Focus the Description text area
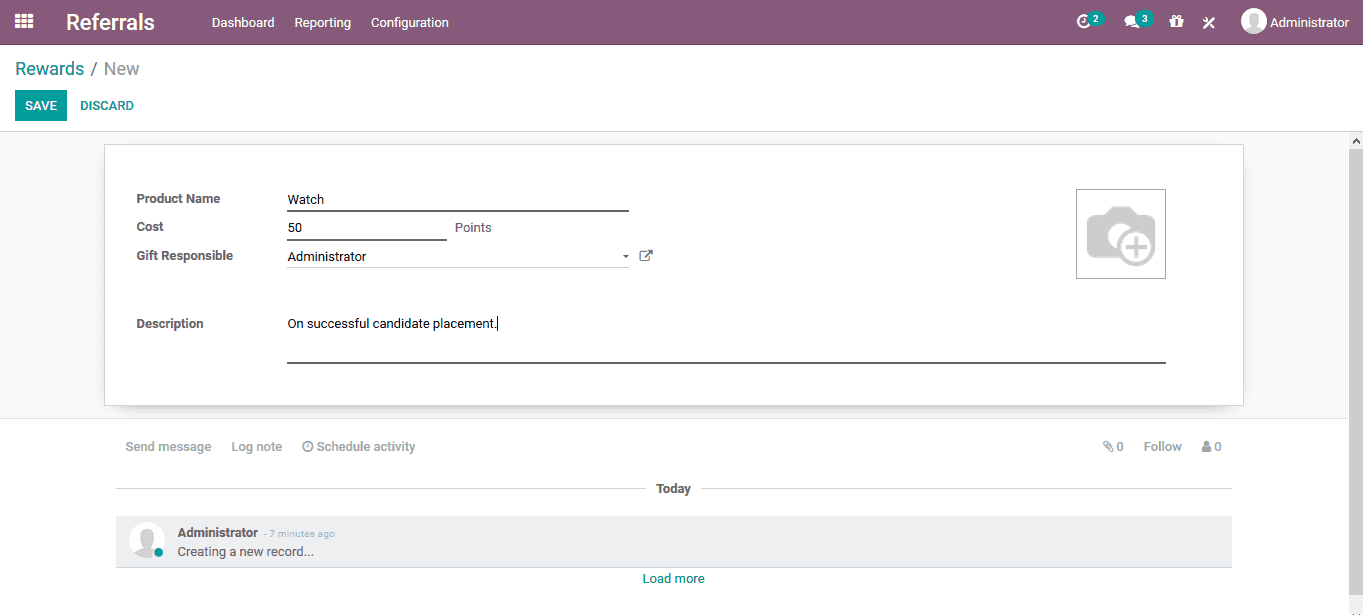 pos(726,338)
